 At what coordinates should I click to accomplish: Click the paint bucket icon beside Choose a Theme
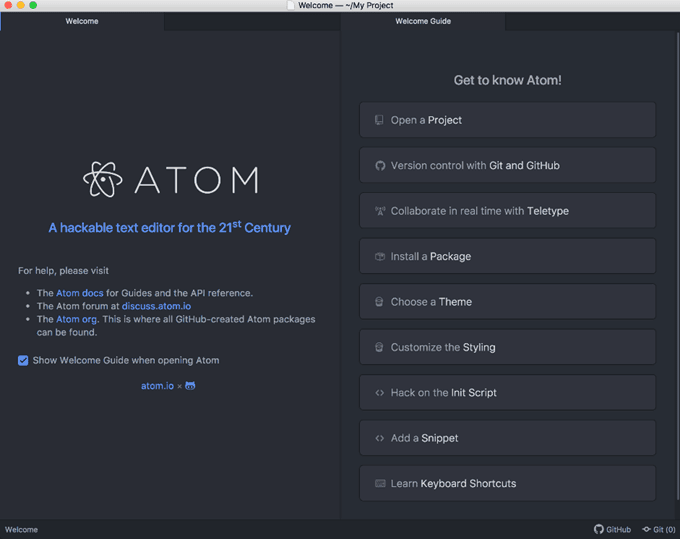(379, 302)
